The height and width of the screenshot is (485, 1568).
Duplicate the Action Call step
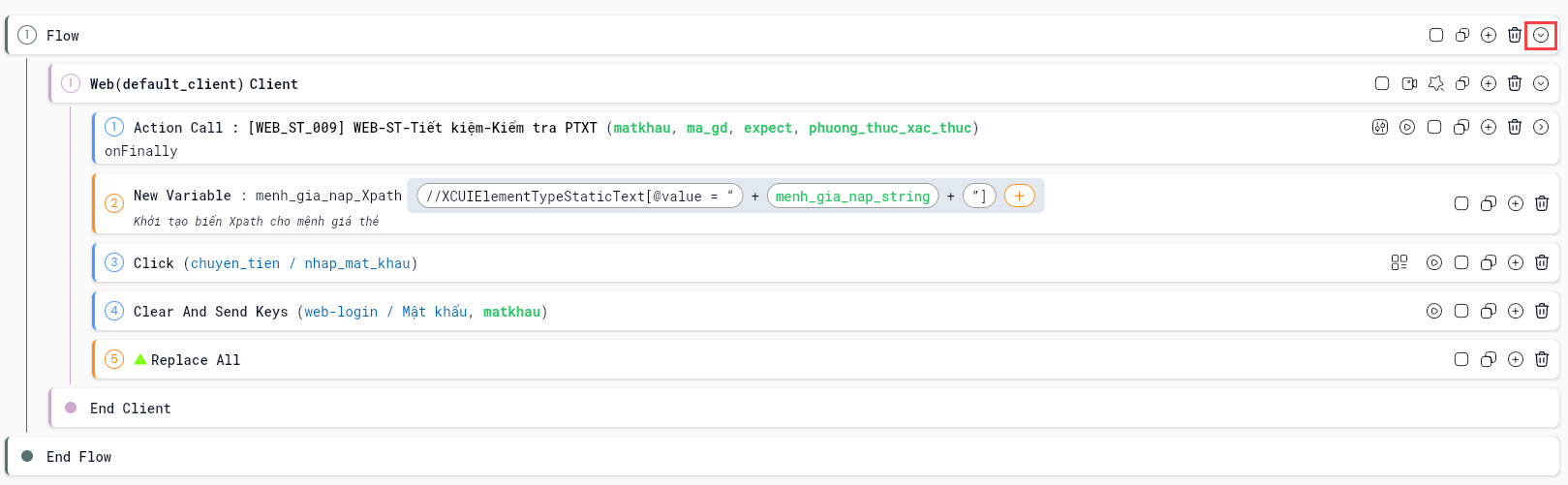tap(1461, 128)
